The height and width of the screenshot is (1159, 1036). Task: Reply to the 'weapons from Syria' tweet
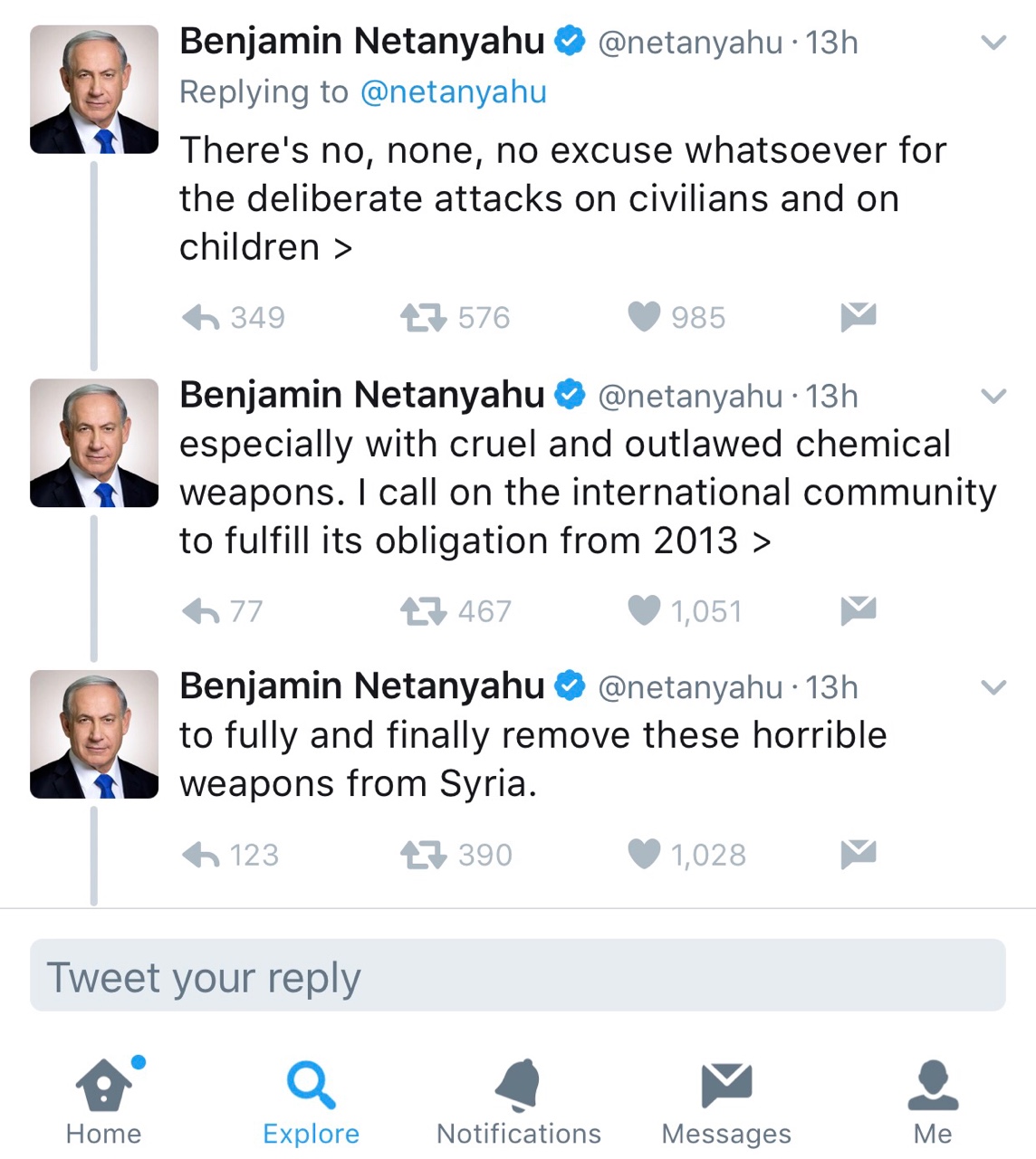click(201, 855)
